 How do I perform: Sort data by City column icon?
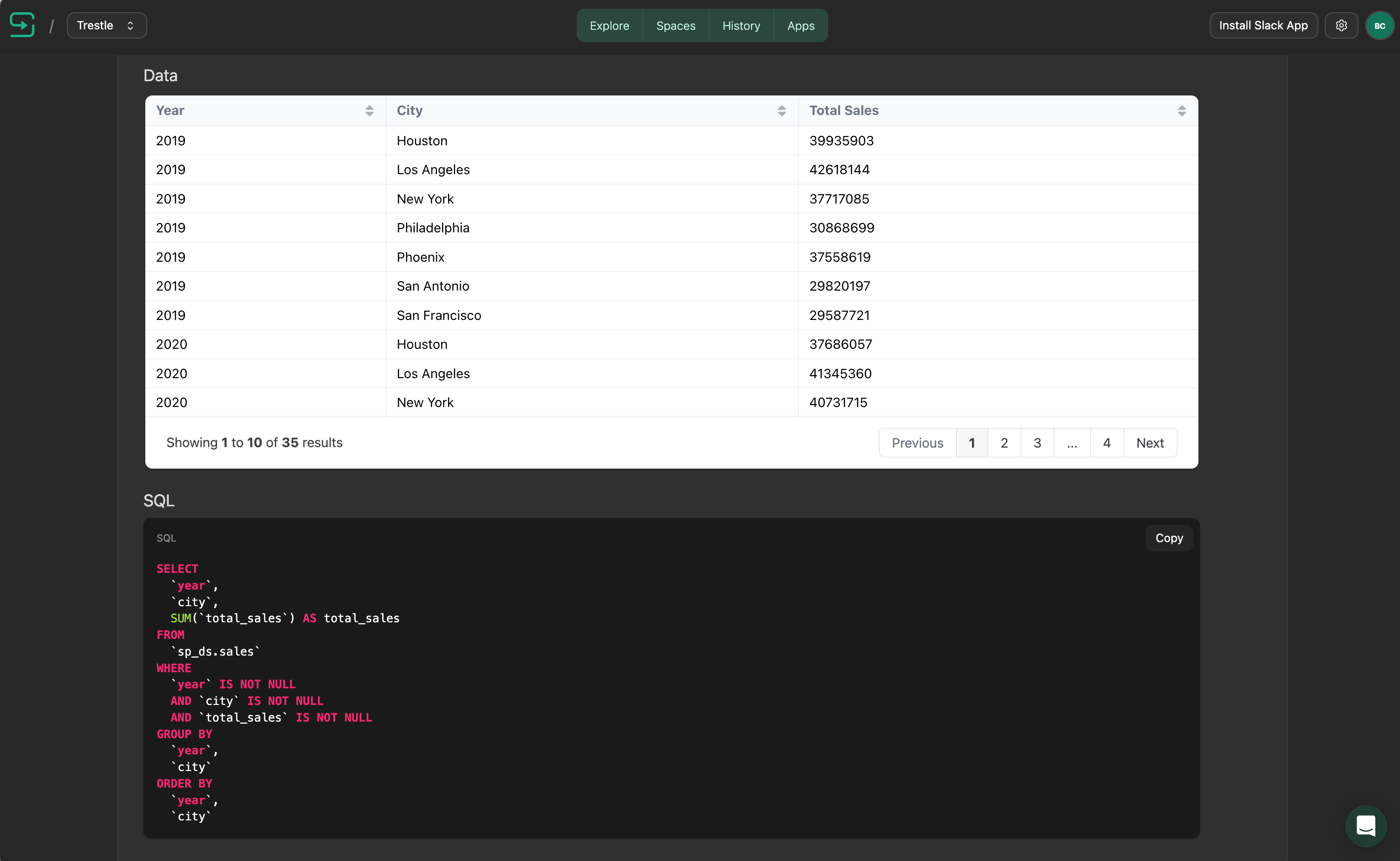coord(782,110)
